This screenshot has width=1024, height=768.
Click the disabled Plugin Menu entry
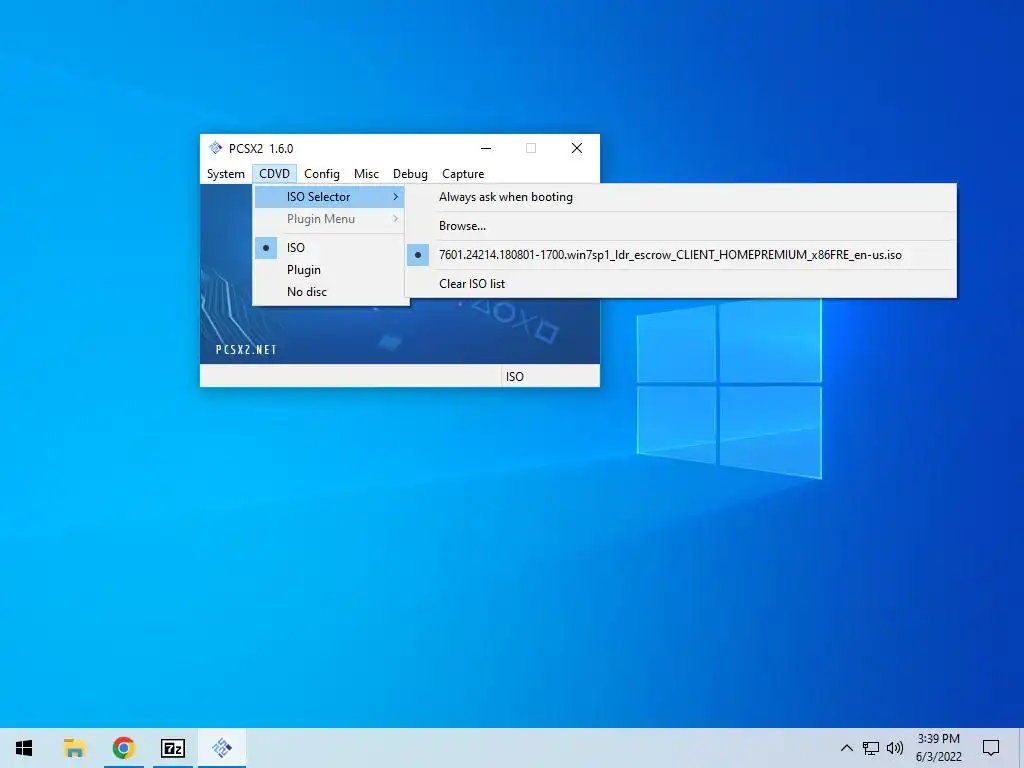[329, 219]
